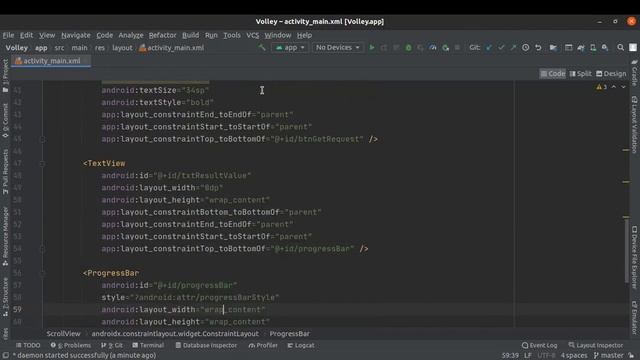Click the Volley project breadcrumb

click(17, 48)
